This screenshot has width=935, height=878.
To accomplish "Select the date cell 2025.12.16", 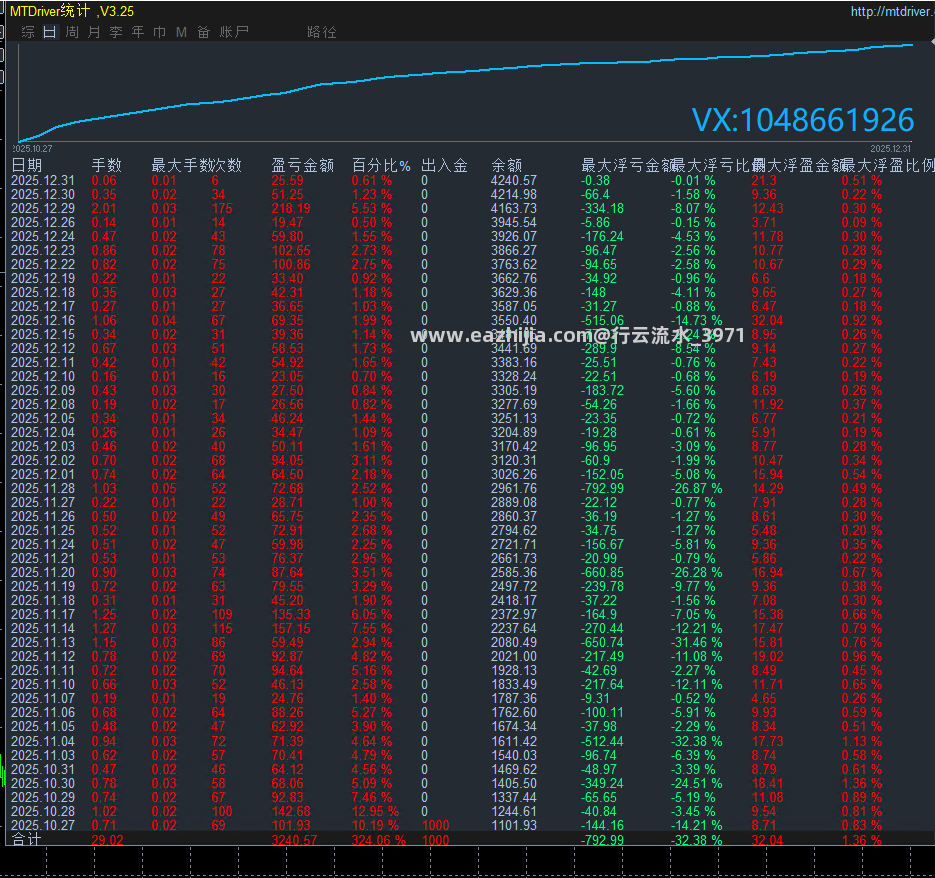I will coord(43,320).
